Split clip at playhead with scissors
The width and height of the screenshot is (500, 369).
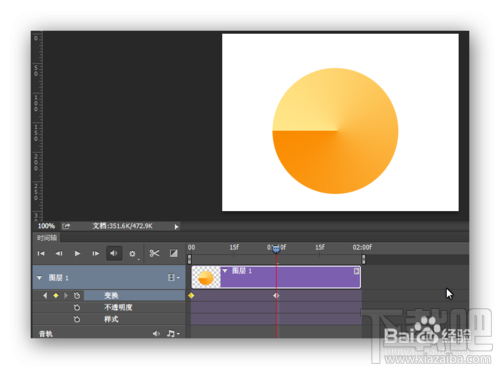coord(154,253)
